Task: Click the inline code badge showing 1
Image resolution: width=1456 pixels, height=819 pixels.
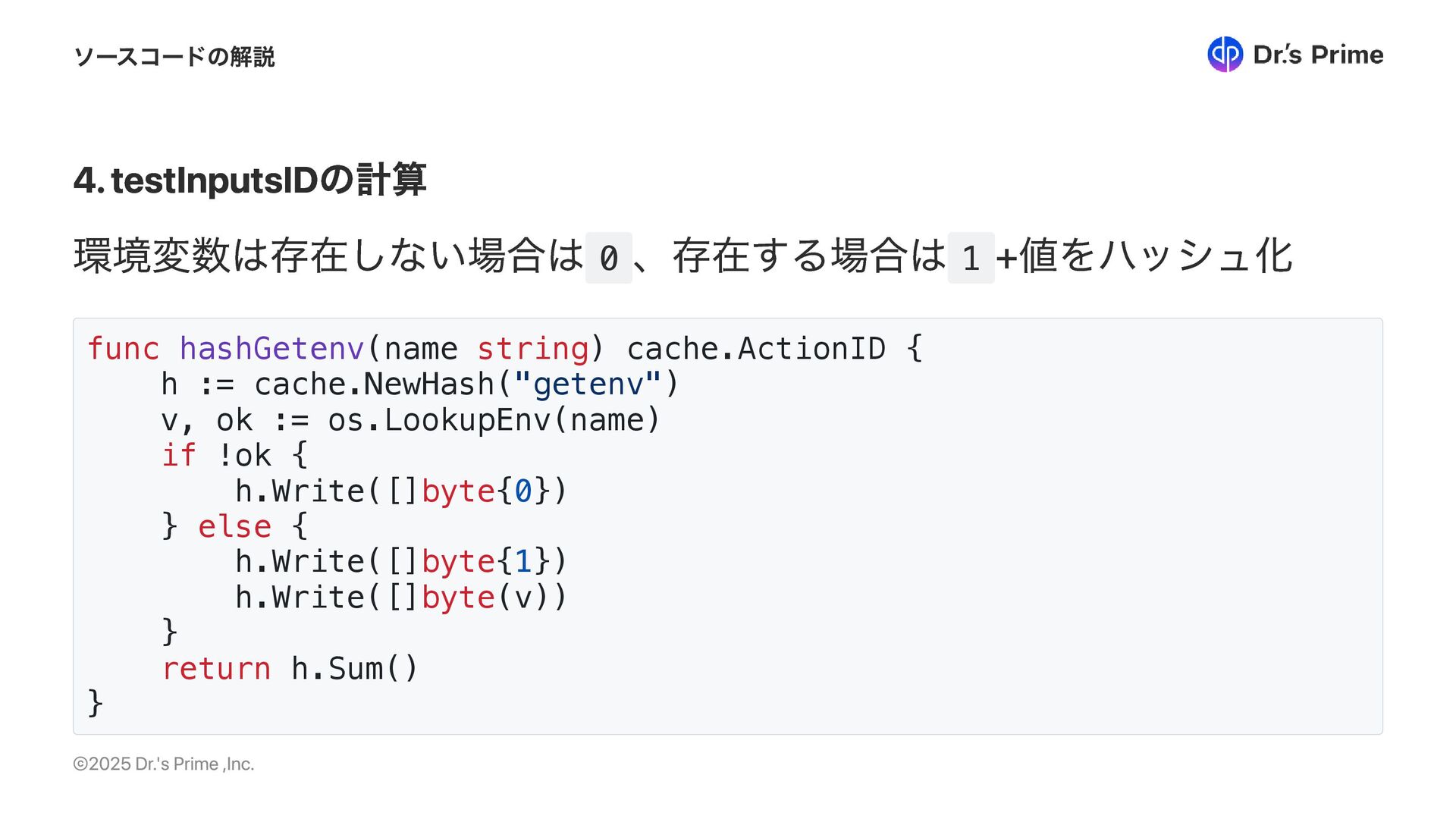Action: pos(971,258)
